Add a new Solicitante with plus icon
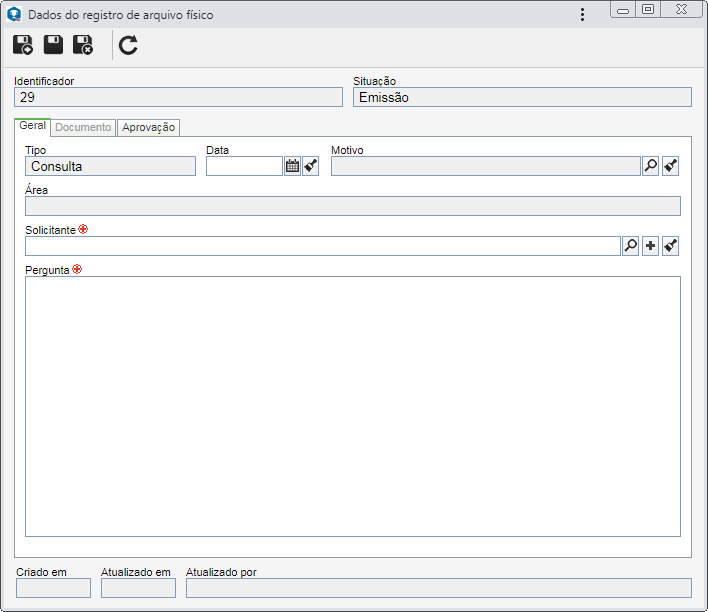Screen dimensions: 708x612 pos(651,246)
